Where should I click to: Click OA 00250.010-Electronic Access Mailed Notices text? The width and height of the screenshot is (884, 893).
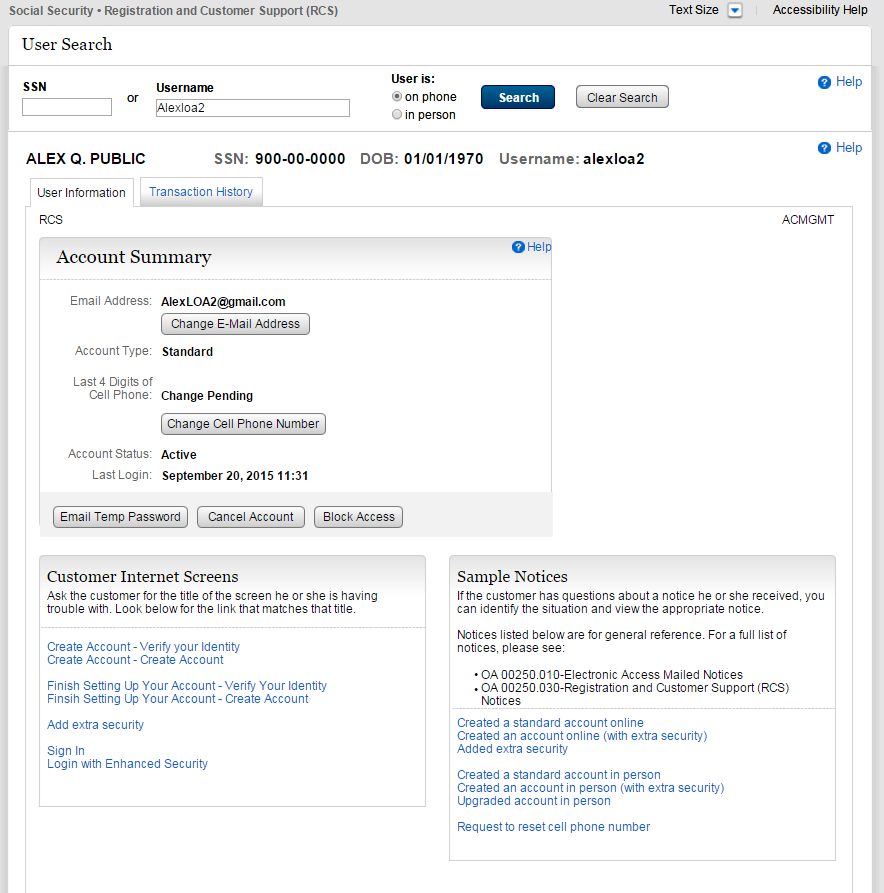(x=612, y=675)
